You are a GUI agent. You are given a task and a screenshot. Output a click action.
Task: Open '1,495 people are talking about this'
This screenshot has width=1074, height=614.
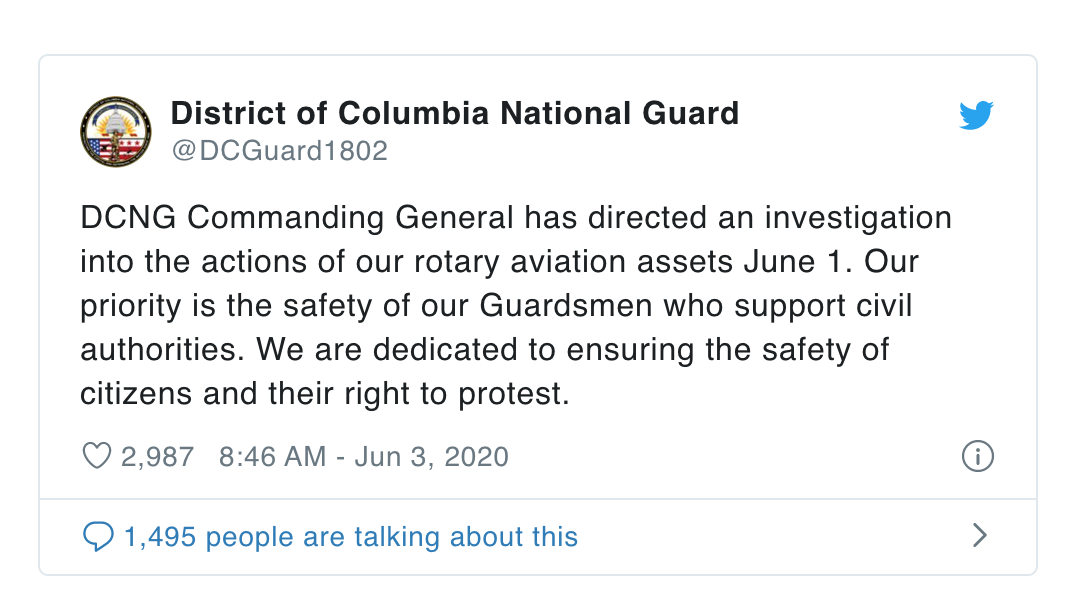[x=351, y=537]
